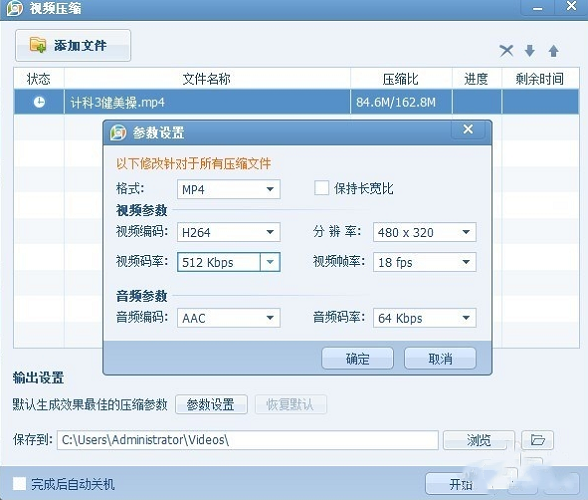This screenshot has width=588, height=500.
Task: Toggle the 完成后自动关机 checkbox
Action: coord(20,484)
